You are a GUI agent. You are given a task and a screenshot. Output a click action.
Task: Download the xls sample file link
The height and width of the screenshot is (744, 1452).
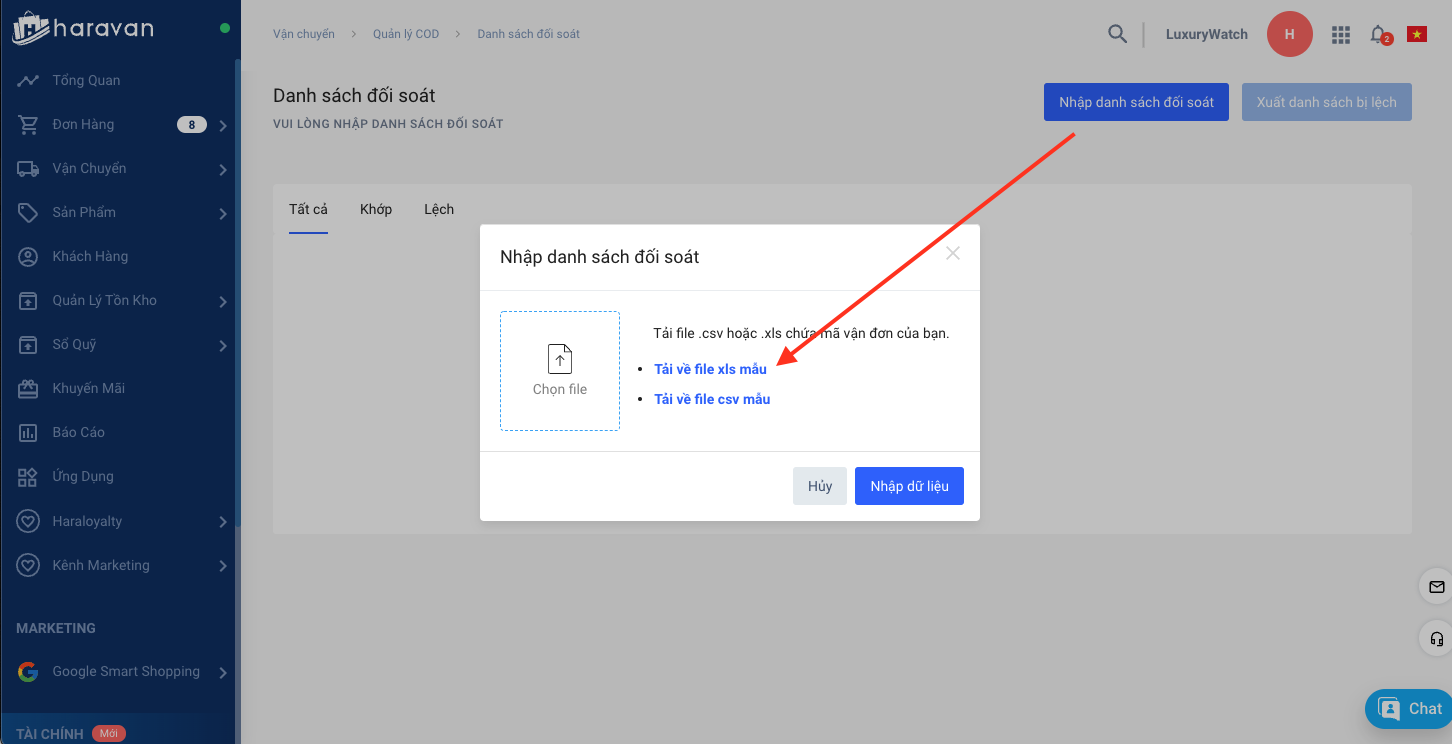[710, 369]
